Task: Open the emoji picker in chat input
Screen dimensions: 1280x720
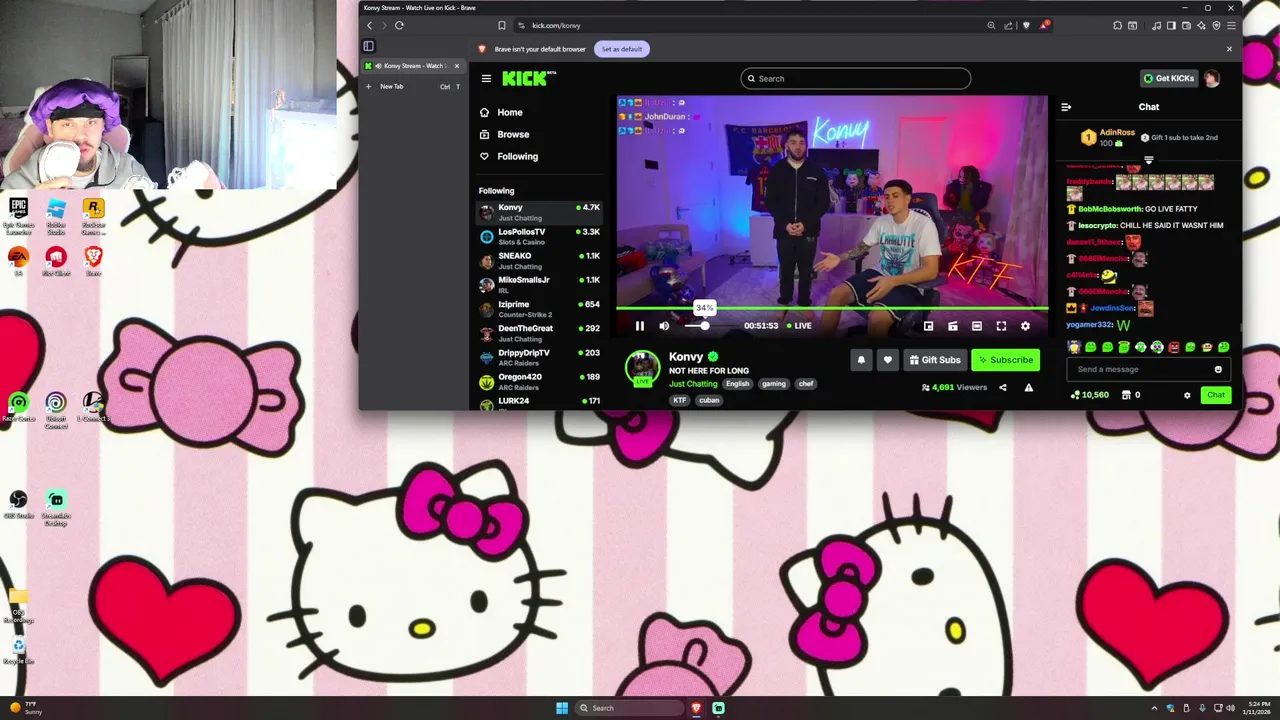Action: (x=1218, y=370)
